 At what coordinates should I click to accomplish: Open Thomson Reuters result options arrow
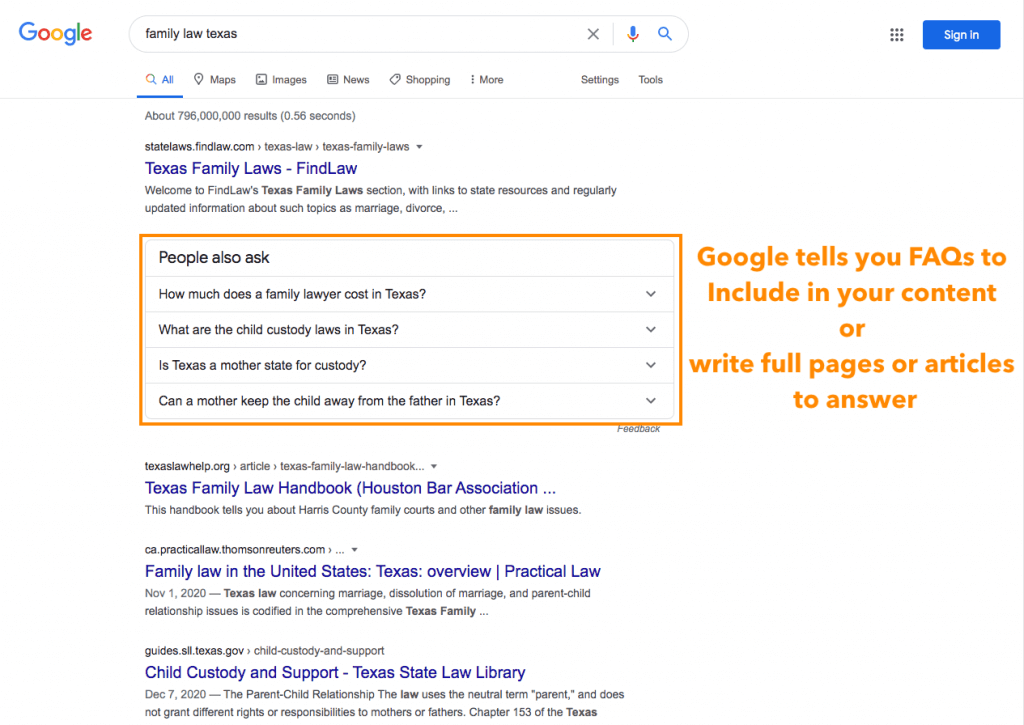tap(355, 550)
